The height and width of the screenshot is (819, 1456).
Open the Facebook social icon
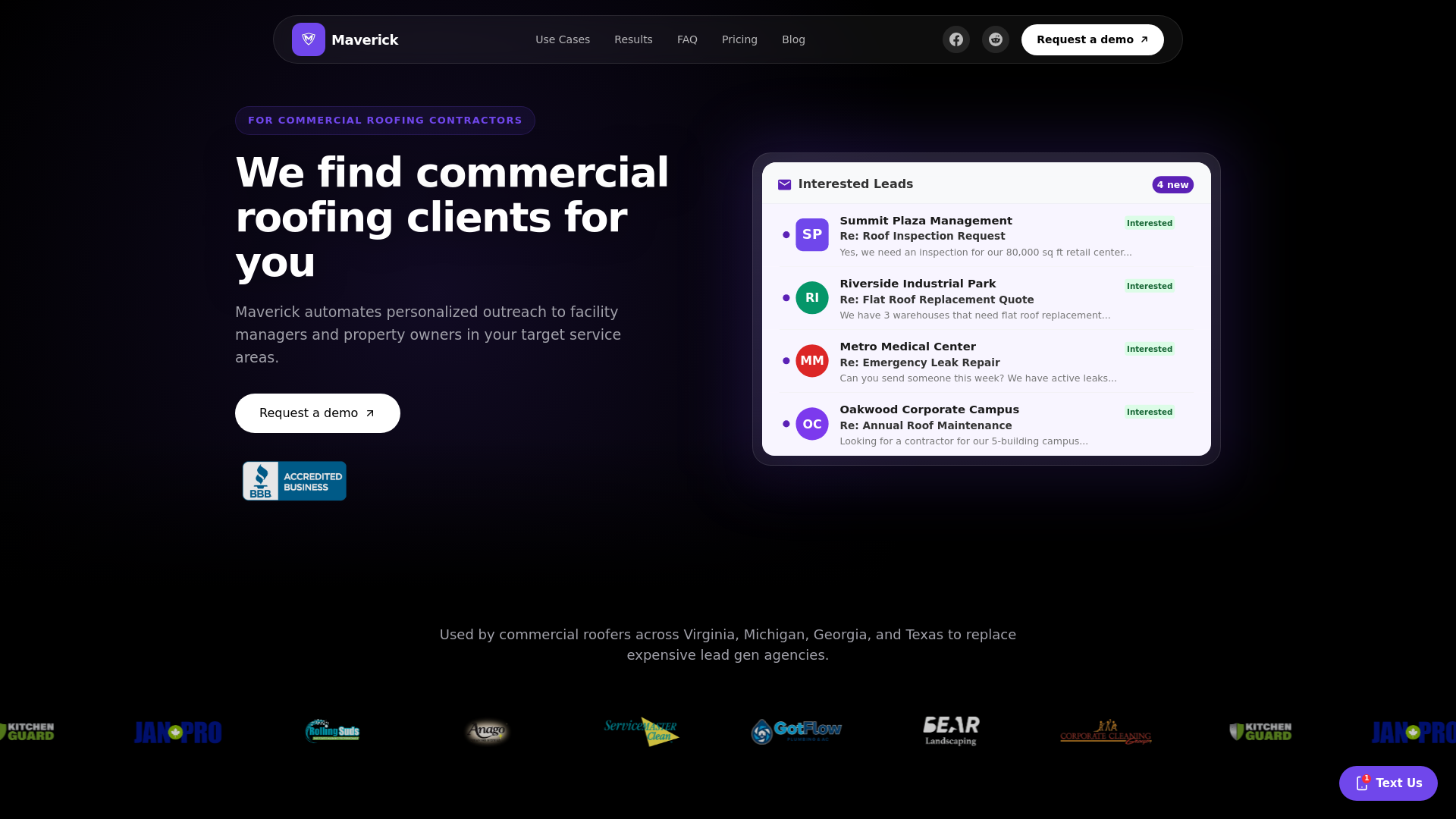(956, 39)
